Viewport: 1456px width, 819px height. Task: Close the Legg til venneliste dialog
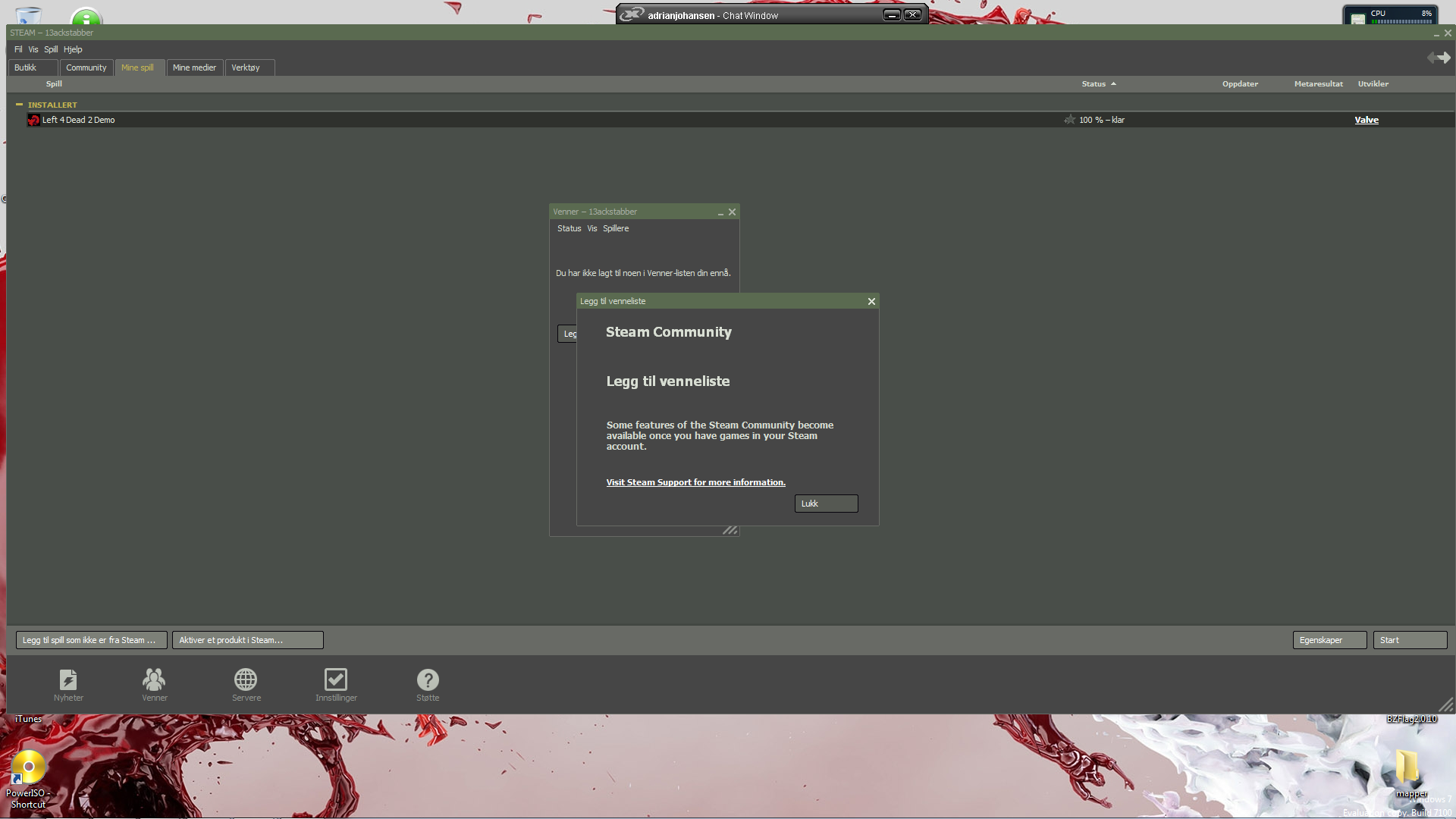(871, 301)
